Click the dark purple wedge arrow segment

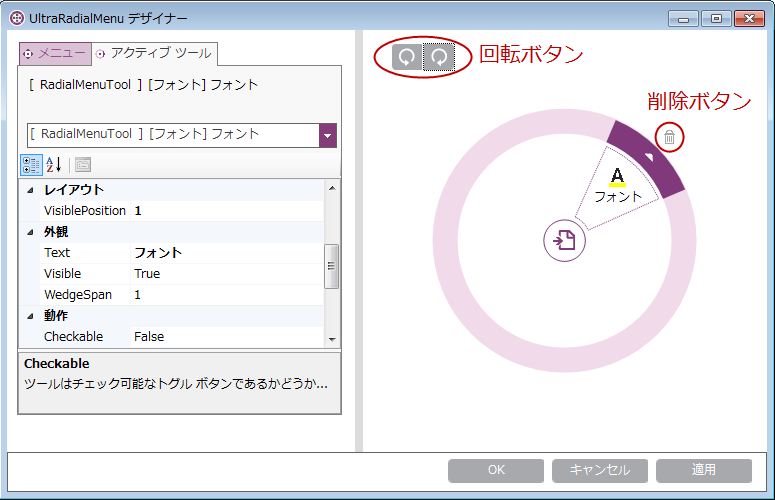tap(648, 157)
